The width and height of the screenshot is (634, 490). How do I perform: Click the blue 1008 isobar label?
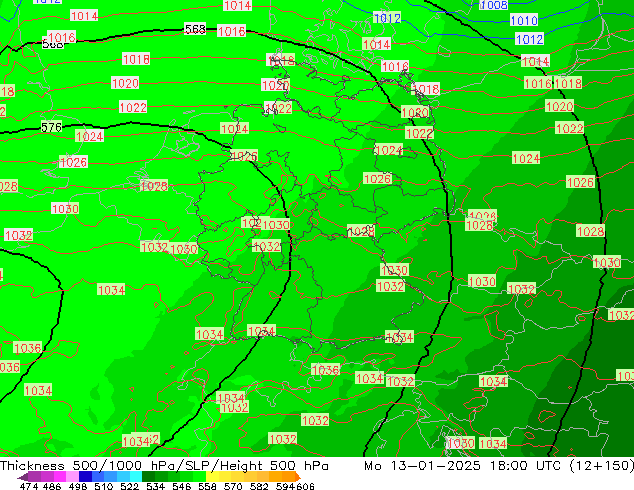click(494, 5)
